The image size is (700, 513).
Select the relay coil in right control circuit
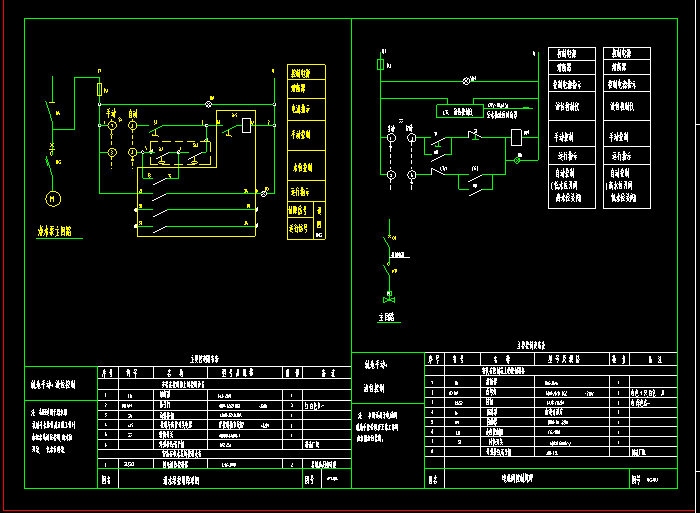(516, 137)
